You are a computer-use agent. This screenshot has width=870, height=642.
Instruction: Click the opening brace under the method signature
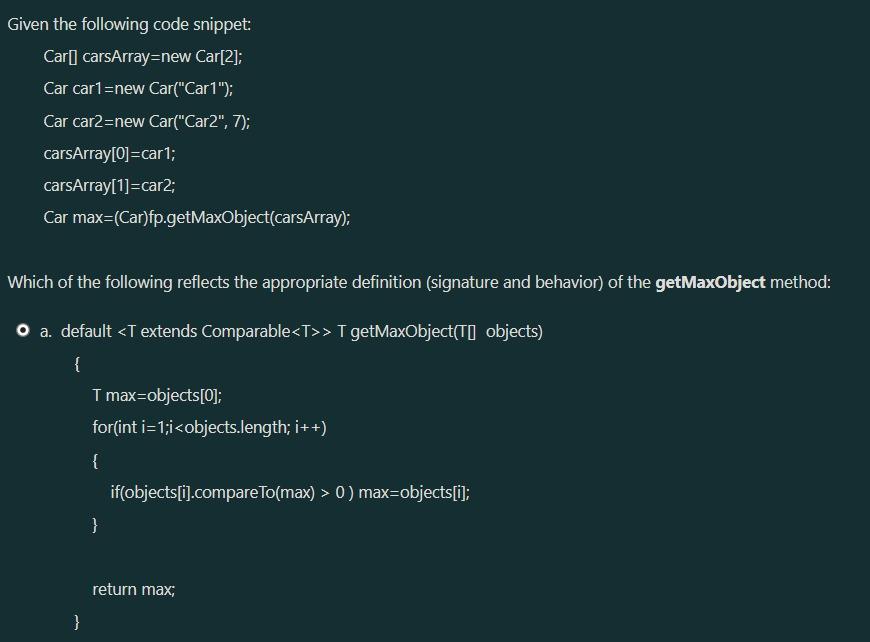click(x=76, y=363)
